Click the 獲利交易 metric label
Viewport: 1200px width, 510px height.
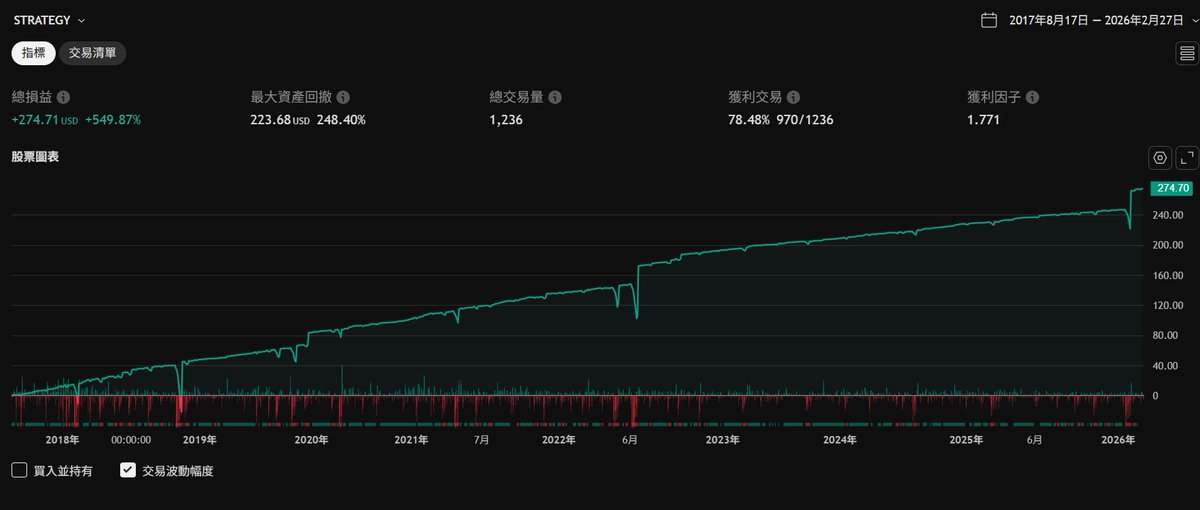755,98
